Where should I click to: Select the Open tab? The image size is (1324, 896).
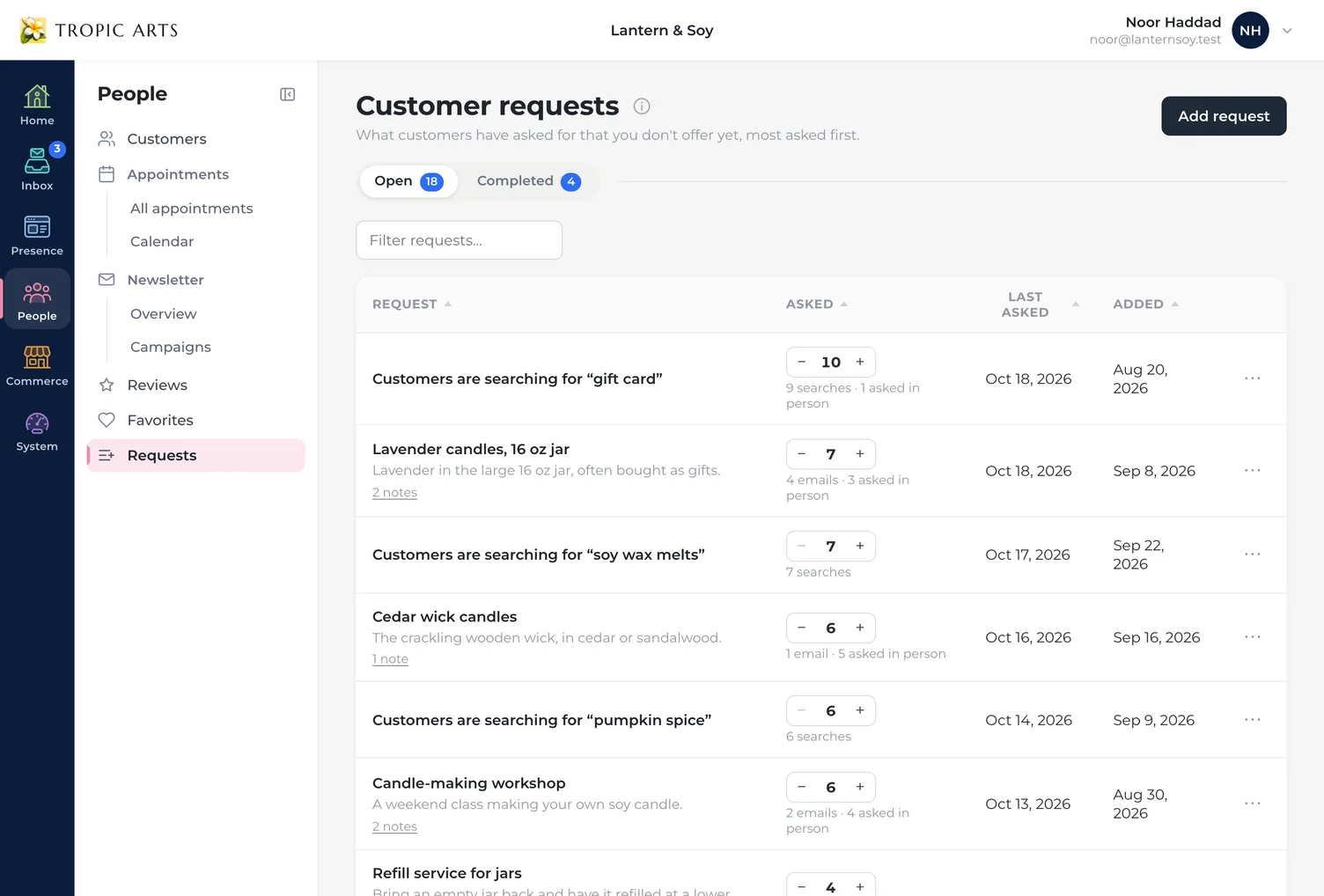point(408,181)
